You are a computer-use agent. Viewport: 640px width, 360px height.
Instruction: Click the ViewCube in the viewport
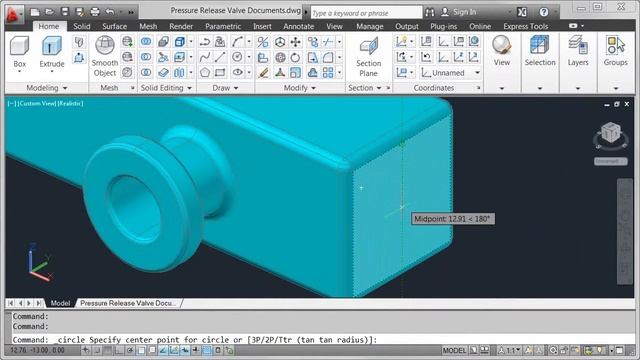(611, 133)
